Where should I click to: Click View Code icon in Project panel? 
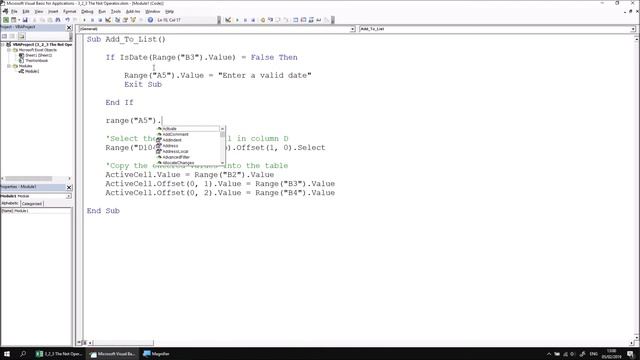[x=4, y=36]
